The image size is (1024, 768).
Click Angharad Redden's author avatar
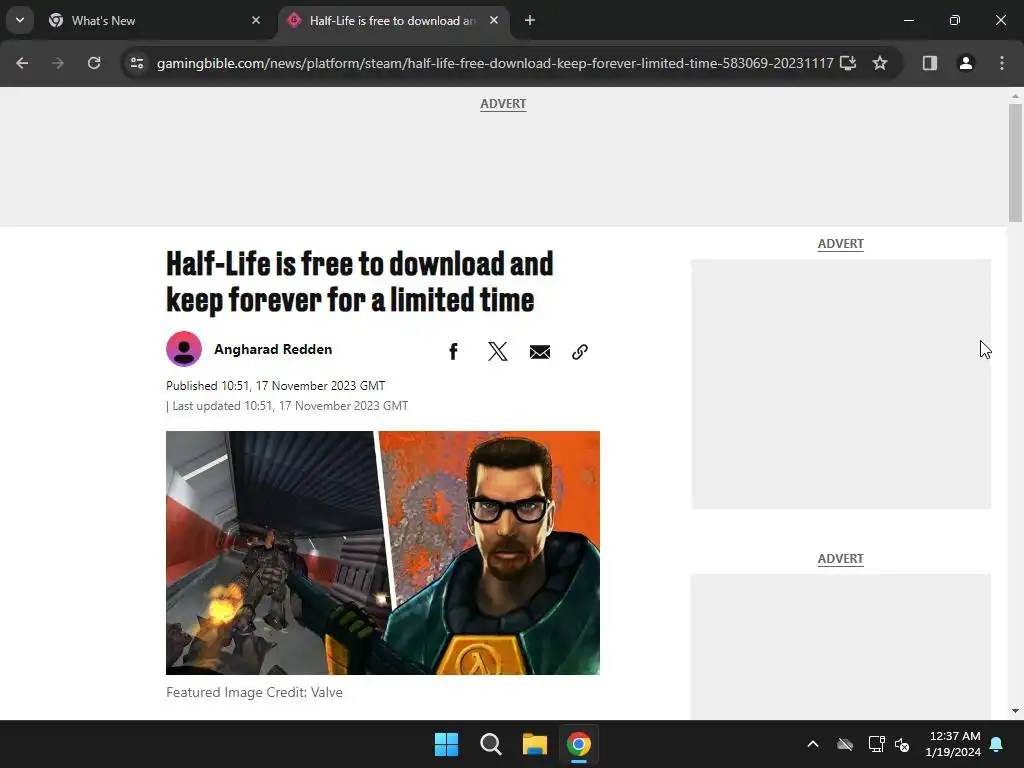[x=184, y=349]
